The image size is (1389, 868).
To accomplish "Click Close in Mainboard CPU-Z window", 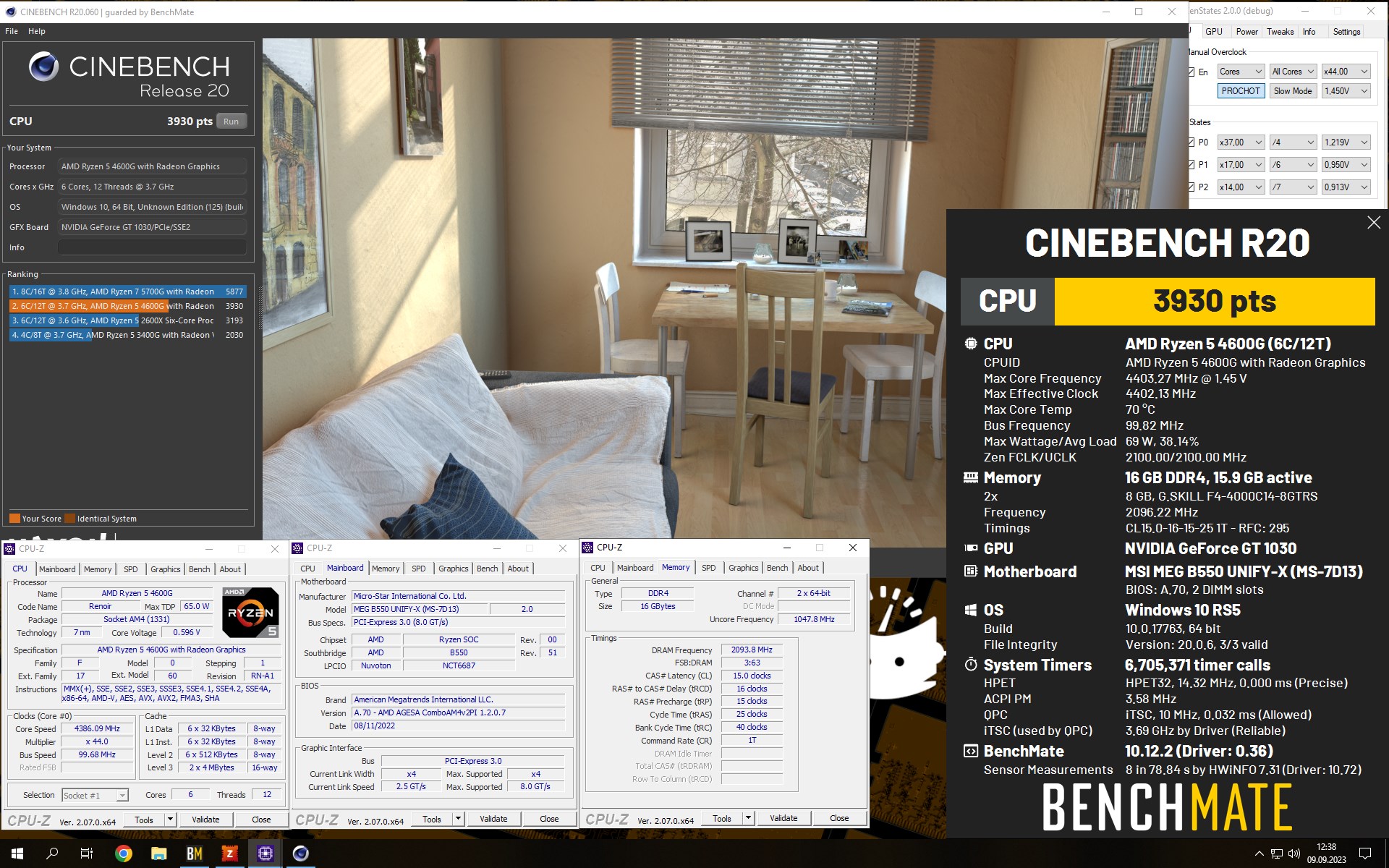I will pos(549,819).
